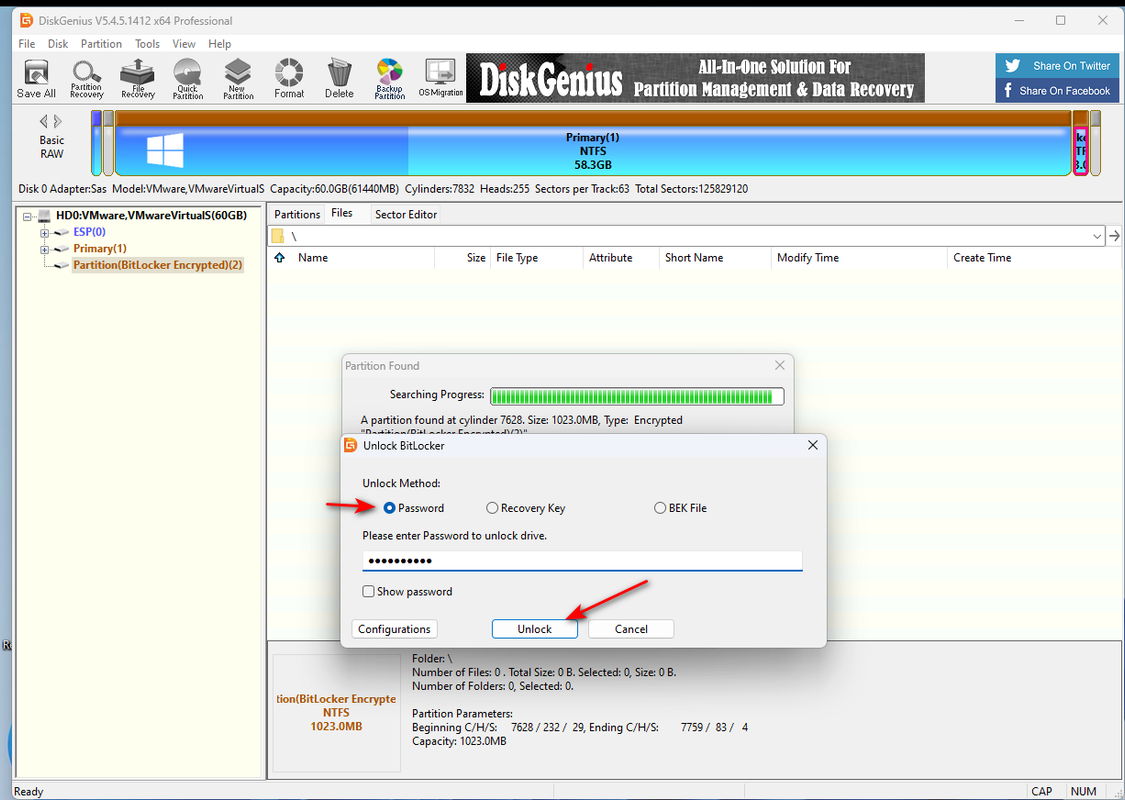The height and width of the screenshot is (800, 1125).
Task: Select the small ESP block in disk map
Action: click(96, 143)
